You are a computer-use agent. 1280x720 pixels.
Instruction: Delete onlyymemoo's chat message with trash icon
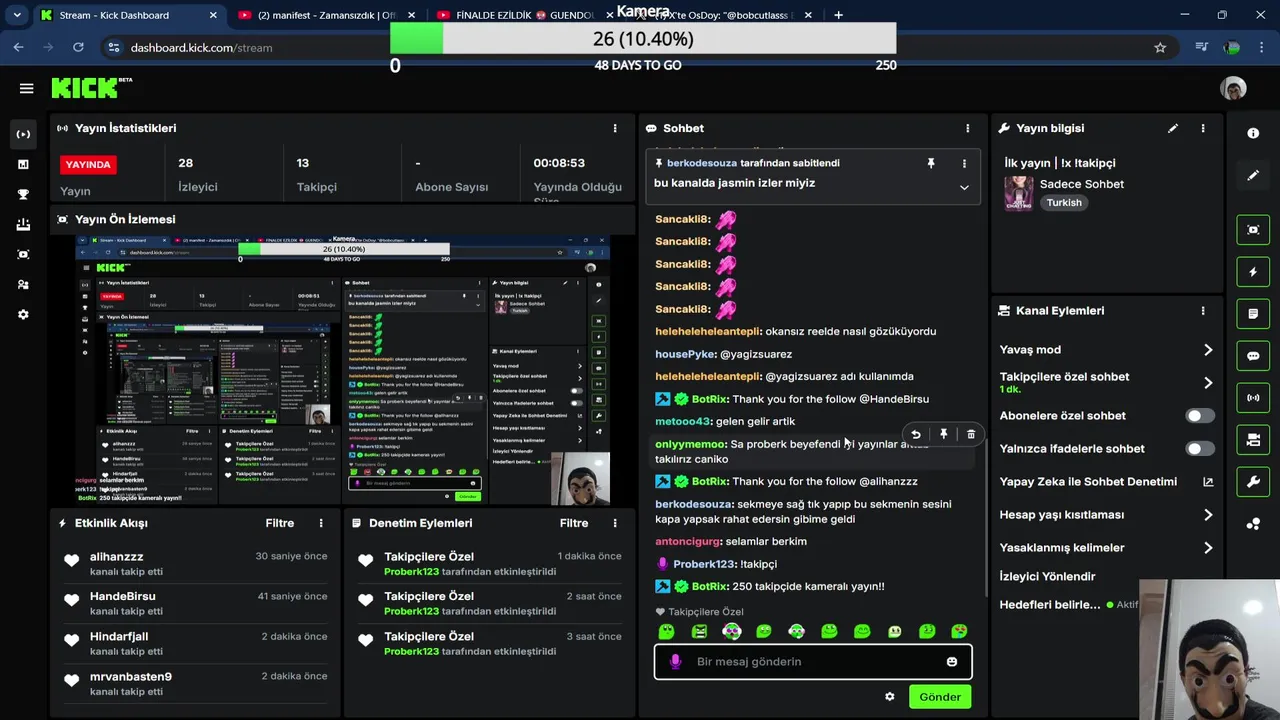pos(971,434)
